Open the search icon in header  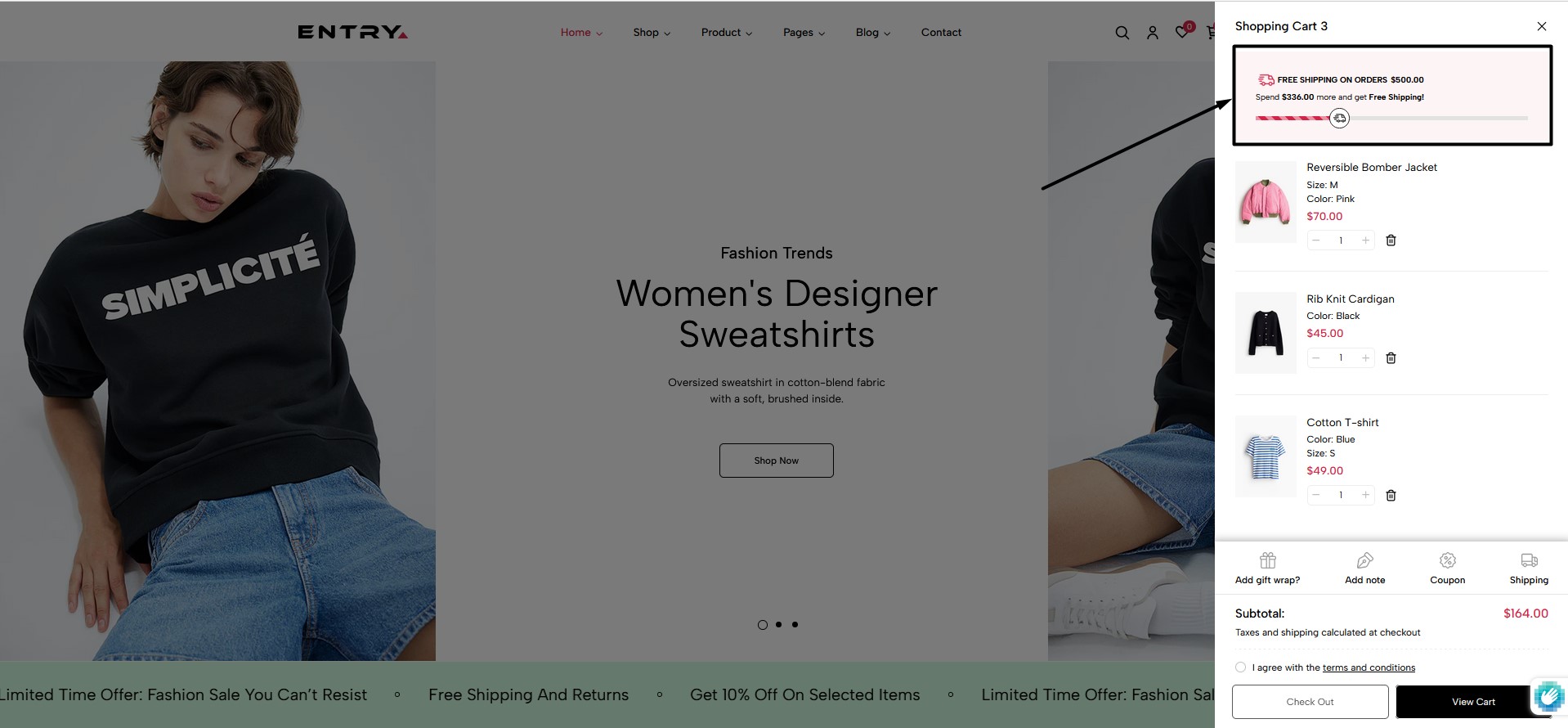[x=1122, y=33]
